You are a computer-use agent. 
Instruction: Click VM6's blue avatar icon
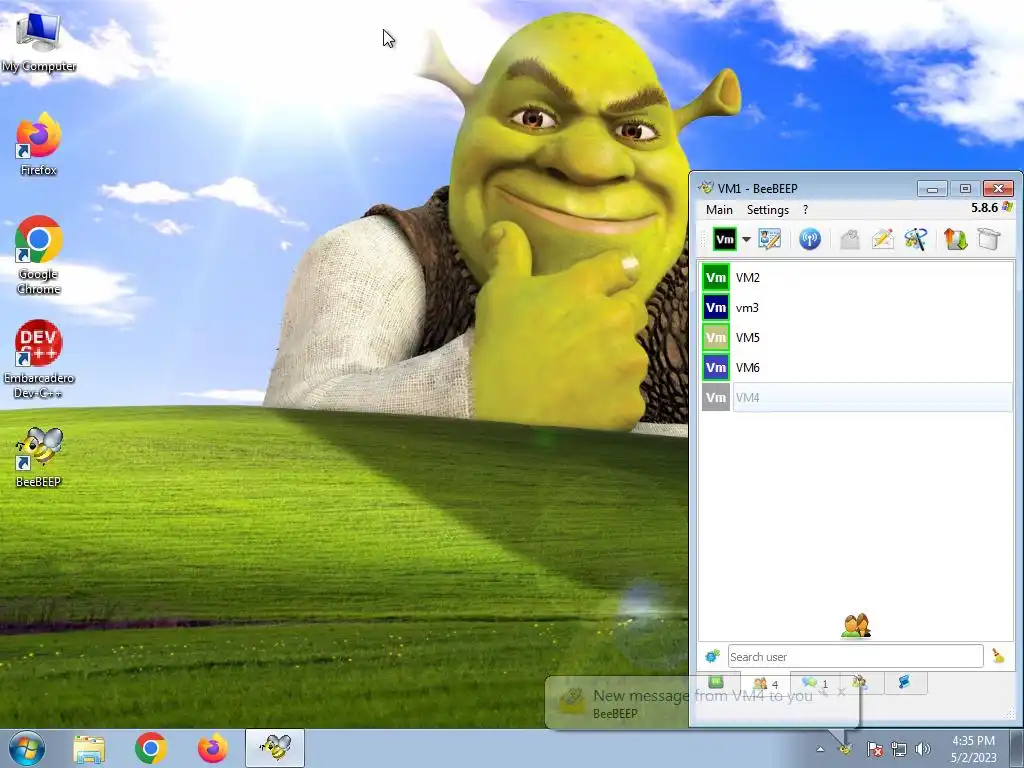(716, 368)
